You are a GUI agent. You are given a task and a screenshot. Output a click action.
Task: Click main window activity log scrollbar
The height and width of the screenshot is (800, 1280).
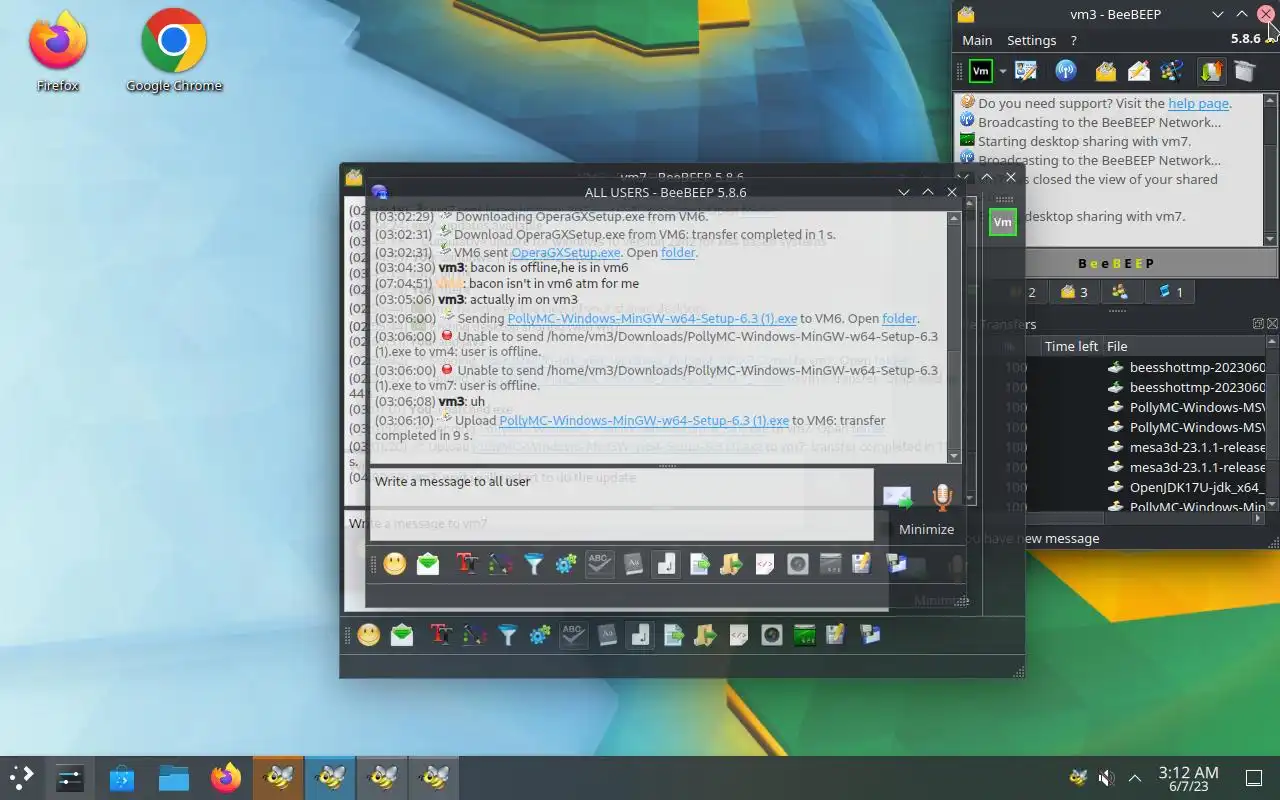click(x=1270, y=170)
